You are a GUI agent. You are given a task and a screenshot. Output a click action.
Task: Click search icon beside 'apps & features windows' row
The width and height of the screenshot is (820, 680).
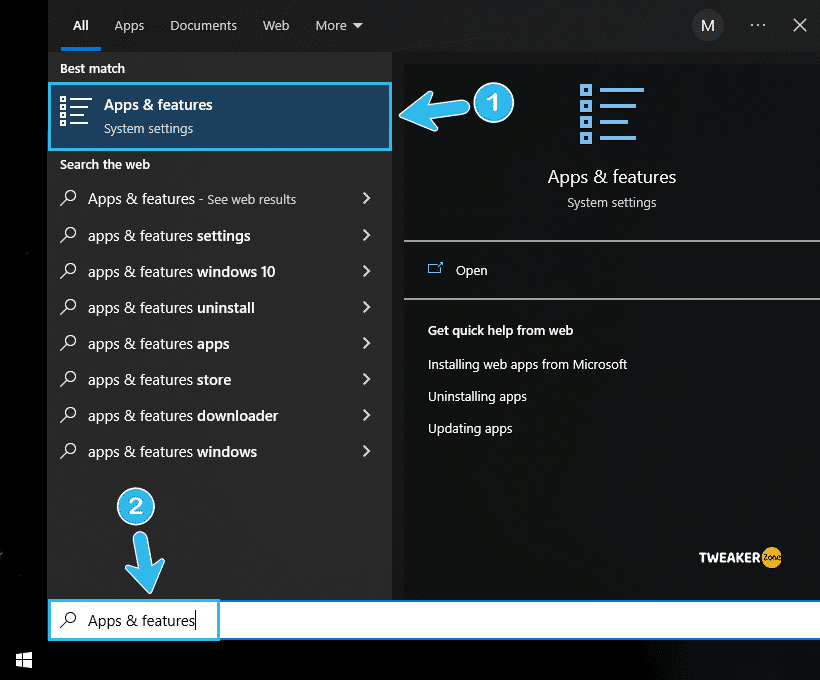[x=69, y=451]
